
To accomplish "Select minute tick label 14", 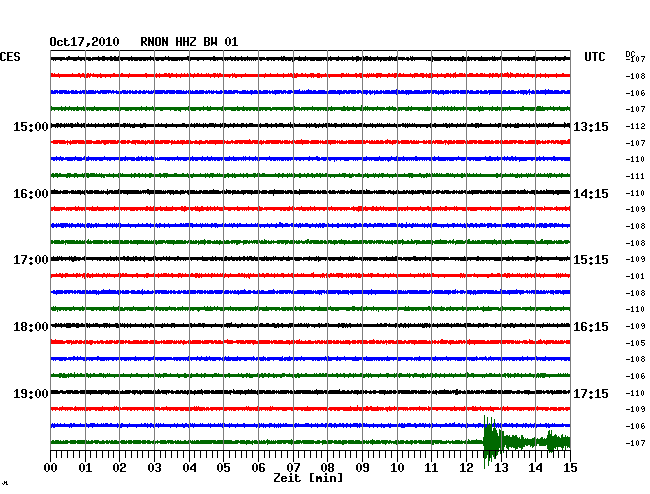I will tap(536, 468).
